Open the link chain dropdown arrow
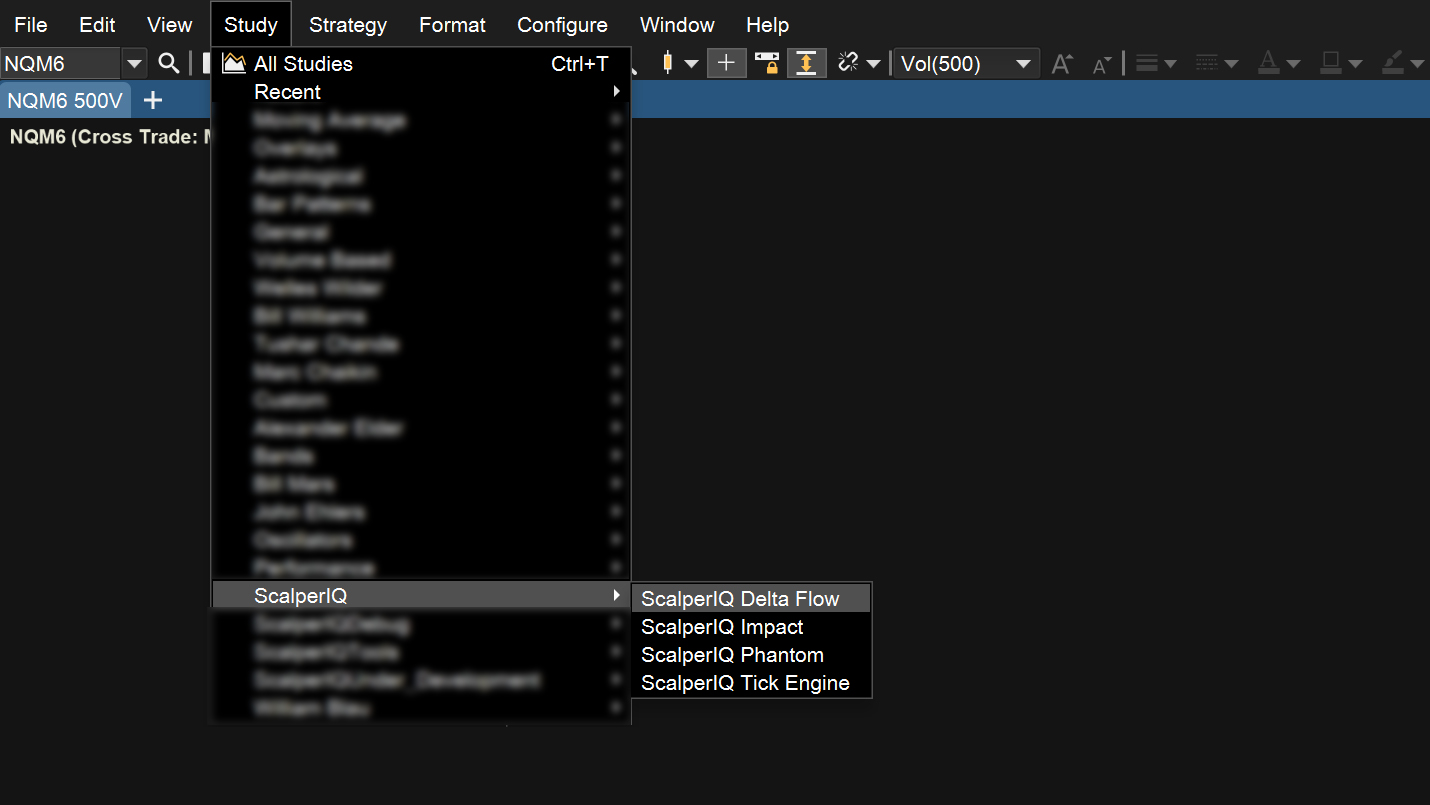This screenshot has height=805, width=1430. 873,65
